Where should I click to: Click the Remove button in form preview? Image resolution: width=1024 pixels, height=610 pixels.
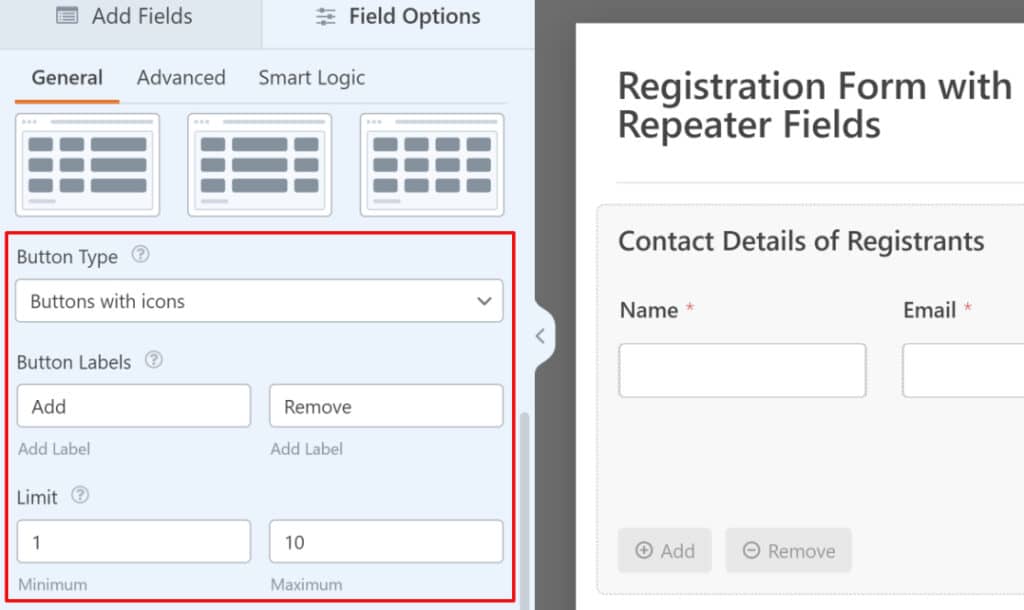point(788,551)
